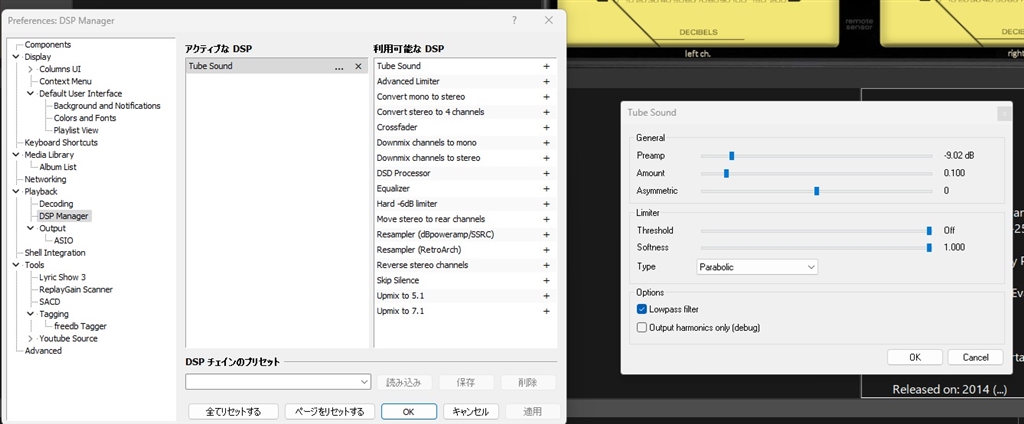This screenshot has width=1024, height=424.
Task: Add Resampler (RetroArch) DSP
Action: [546, 250]
